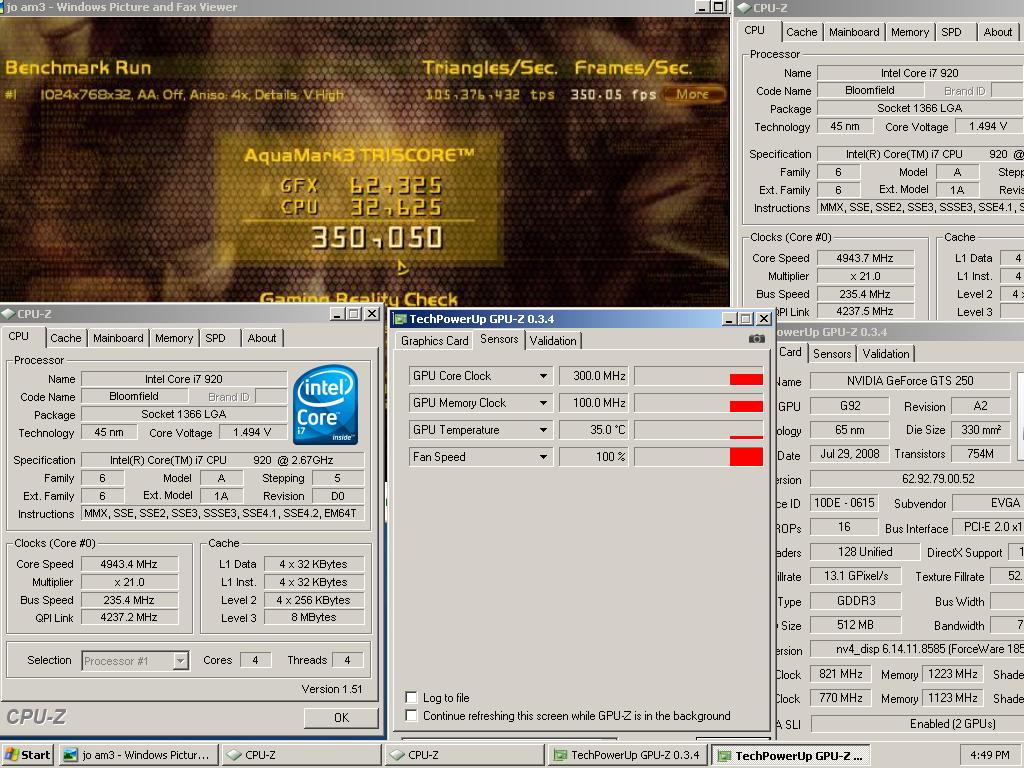This screenshot has height=768, width=1024.
Task: Click the Core Voltage 1.494 V field in bottom-left CPU-Z
Action: 251,432
